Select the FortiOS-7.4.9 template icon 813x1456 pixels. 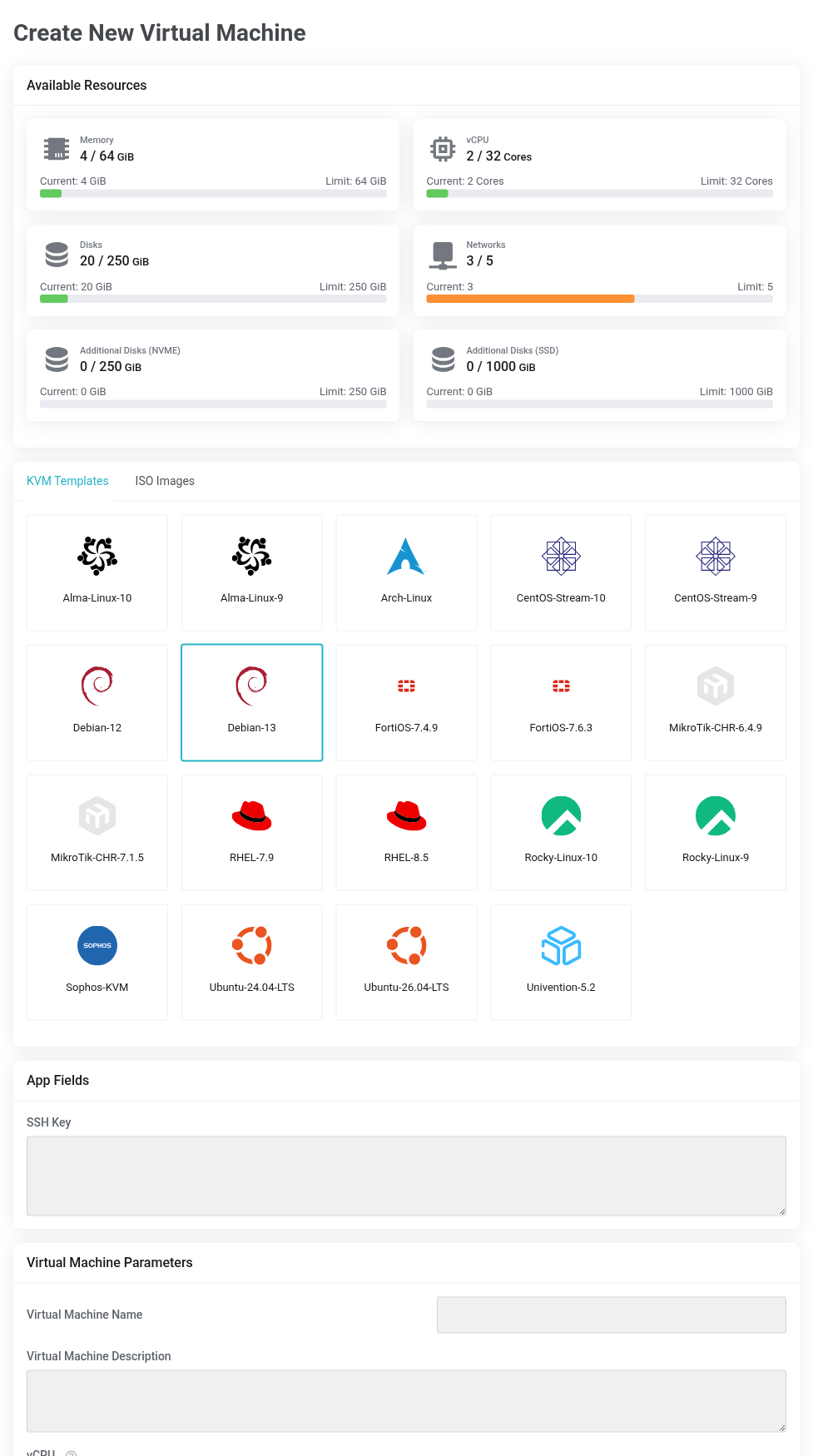pyautogui.click(x=406, y=686)
